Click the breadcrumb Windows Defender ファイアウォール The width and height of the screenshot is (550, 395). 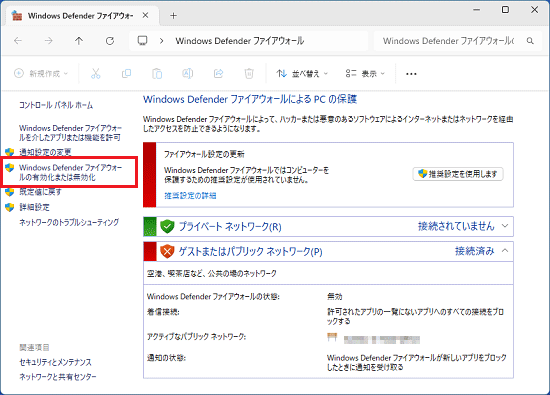pos(240,41)
